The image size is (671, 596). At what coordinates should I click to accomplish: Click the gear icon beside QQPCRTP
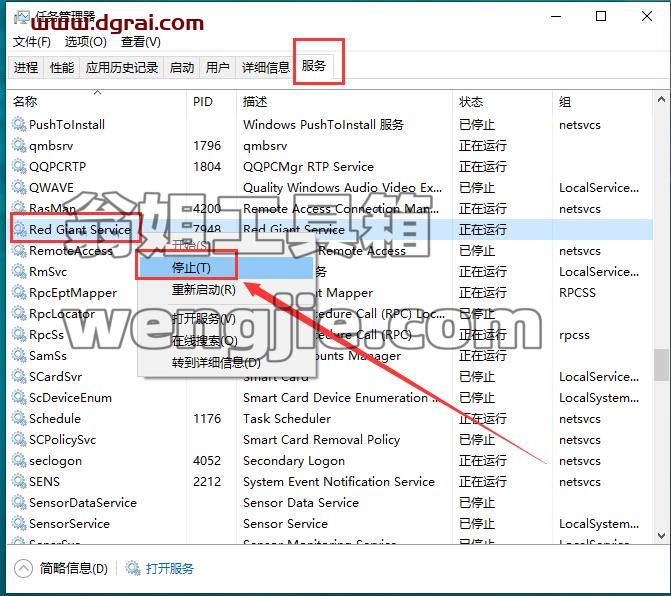point(19,166)
